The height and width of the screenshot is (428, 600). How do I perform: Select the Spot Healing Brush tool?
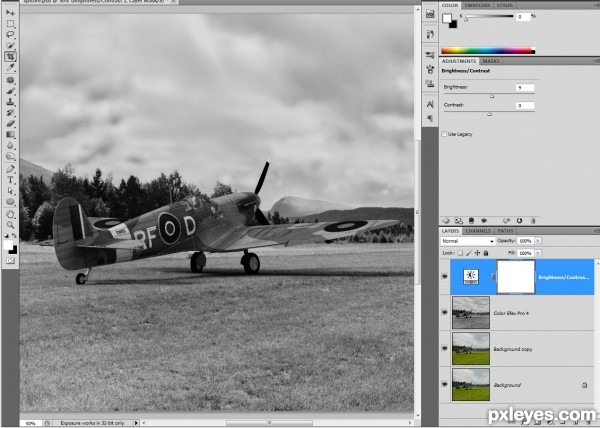(10, 80)
